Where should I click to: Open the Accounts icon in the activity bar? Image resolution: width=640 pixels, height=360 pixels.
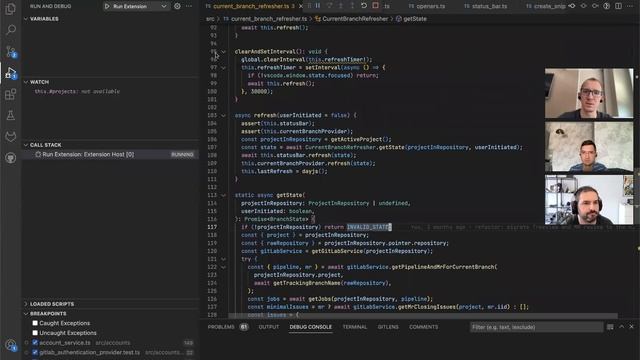[x=11, y=345]
